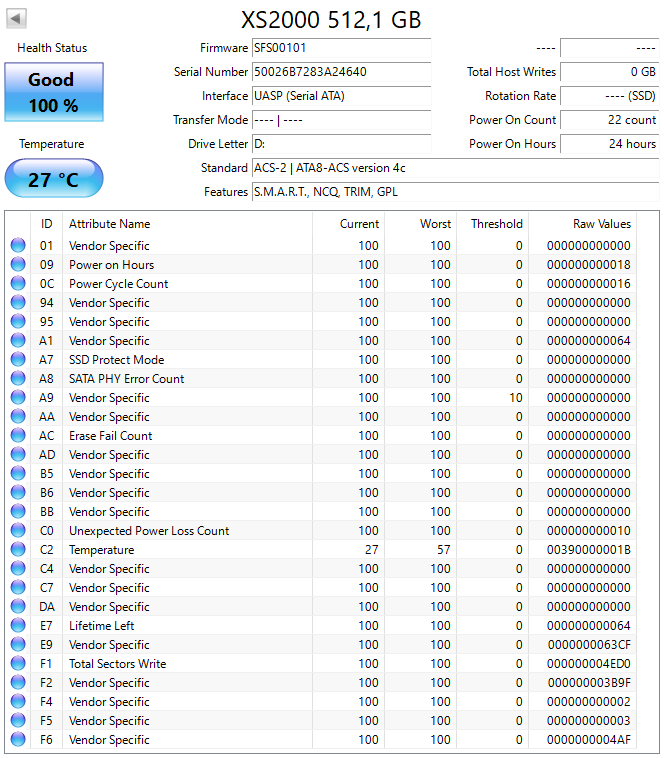Select the status icon for attribute B6
This screenshot has height=758, width=665.
click(x=18, y=493)
